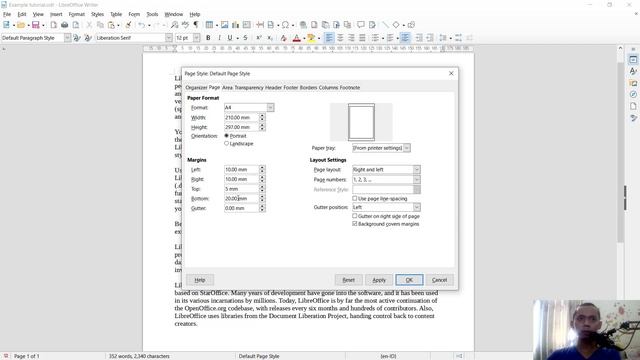Open the Paper tray dropdown
The height and width of the screenshot is (360, 640).
(x=407, y=148)
